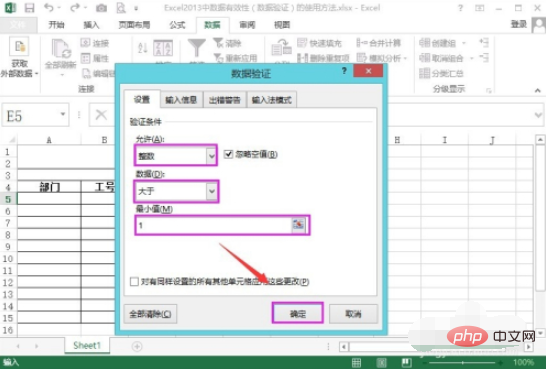Open the 页面布局 ribbon tab

(134, 25)
